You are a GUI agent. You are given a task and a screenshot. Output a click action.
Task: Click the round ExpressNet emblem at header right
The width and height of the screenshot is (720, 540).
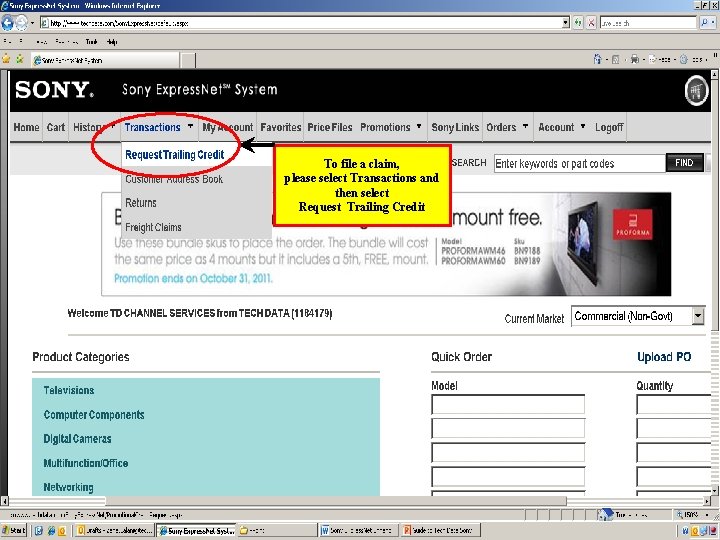[x=697, y=91]
